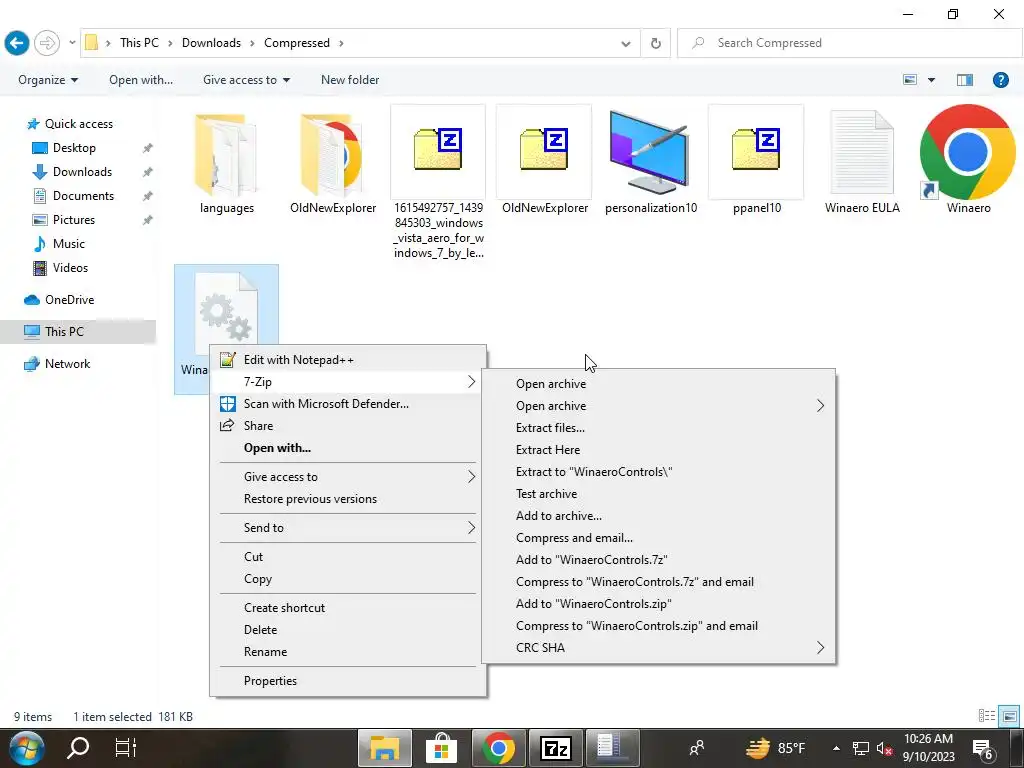
Task: Choose Rename in the context menu
Action: point(348,652)
